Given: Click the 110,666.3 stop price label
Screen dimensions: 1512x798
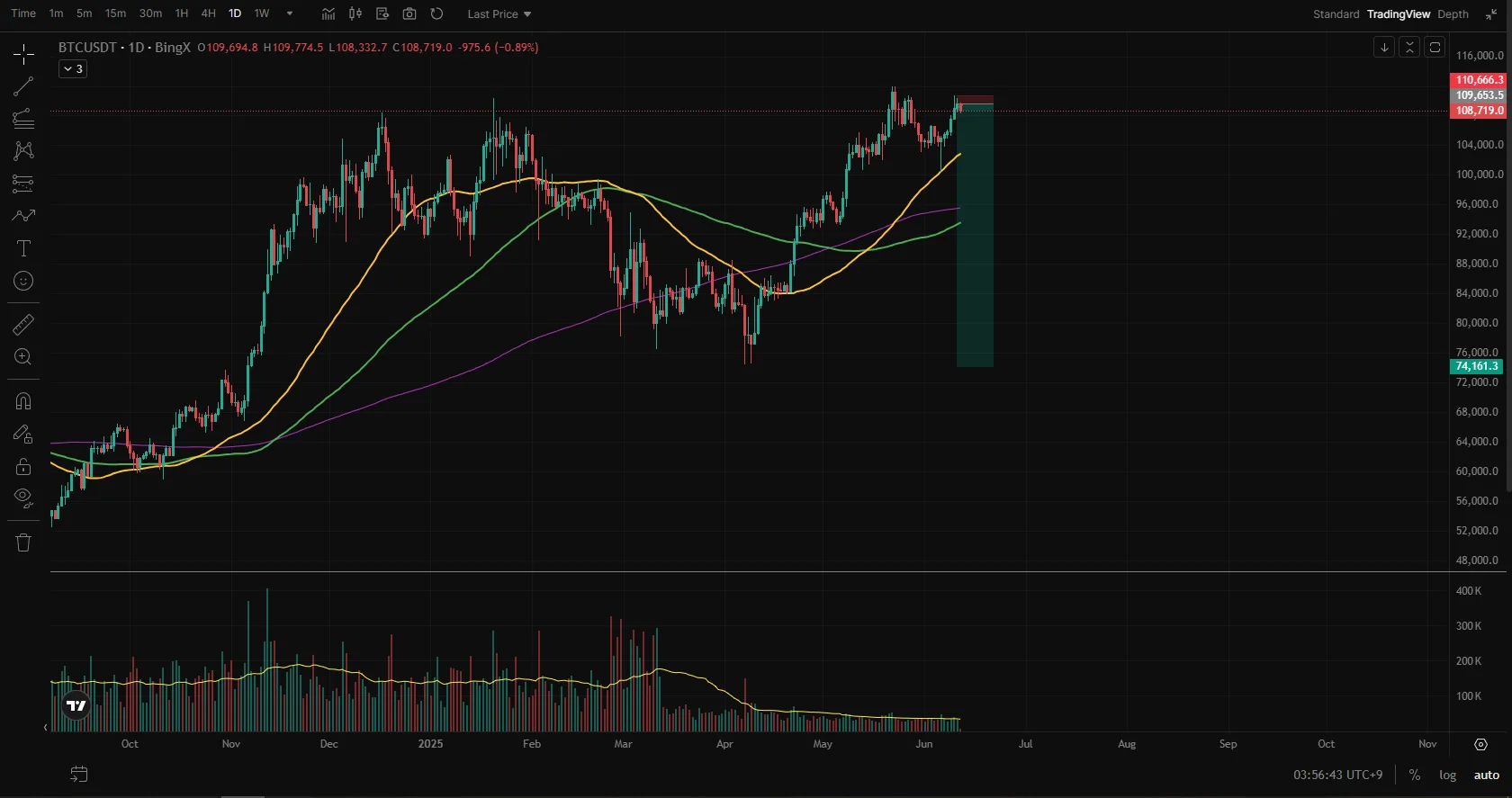Looking at the screenshot, I should 1479,80.
